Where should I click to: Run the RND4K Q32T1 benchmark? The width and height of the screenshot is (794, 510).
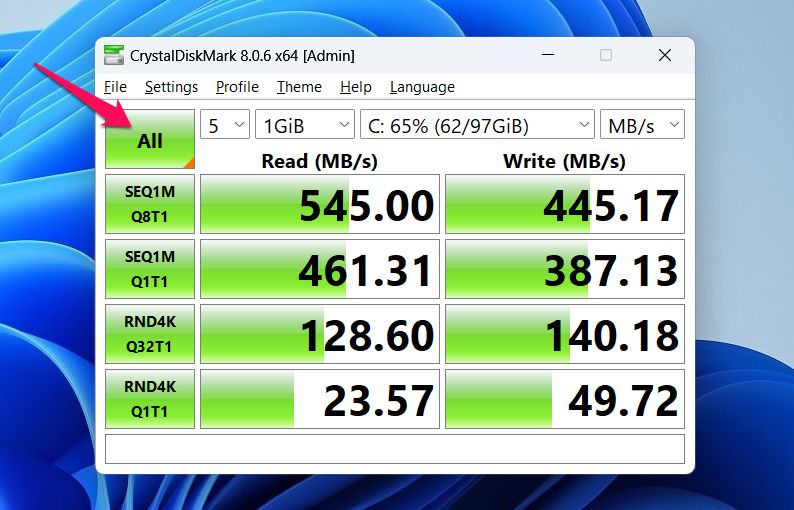pyautogui.click(x=150, y=334)
